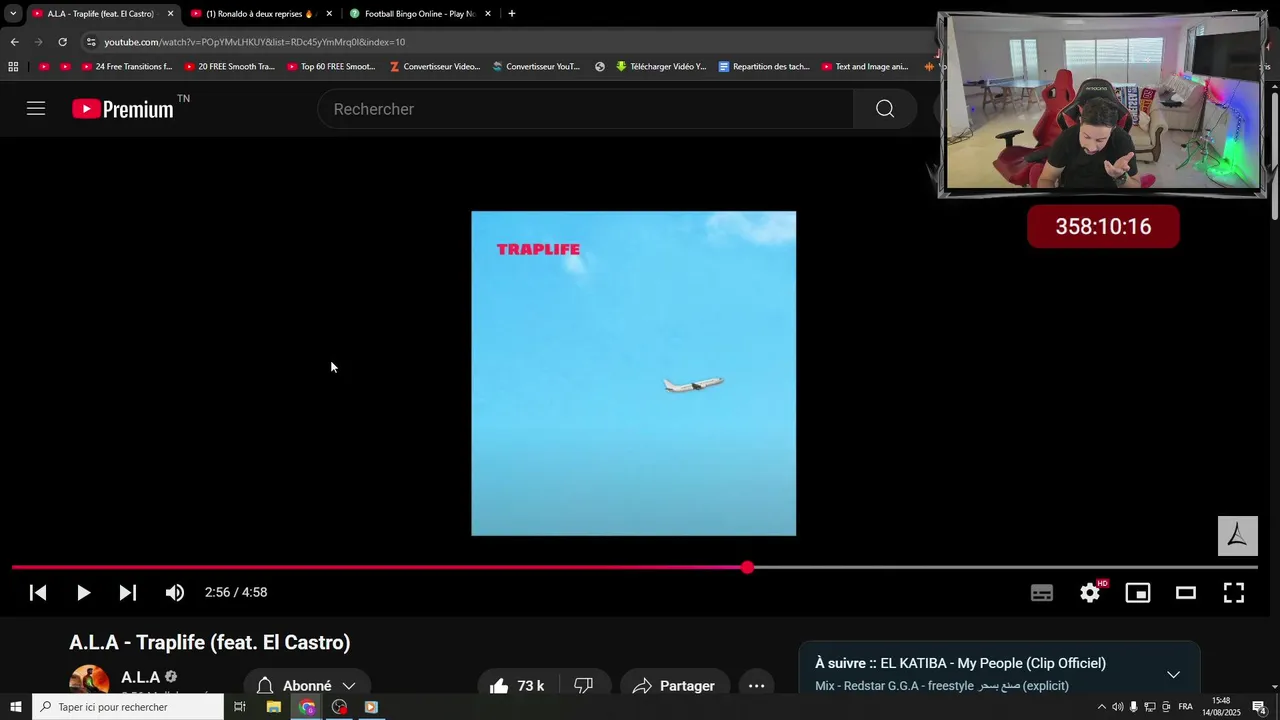Expand the À suivre playlist panel chevron

tap(1173, 674)
